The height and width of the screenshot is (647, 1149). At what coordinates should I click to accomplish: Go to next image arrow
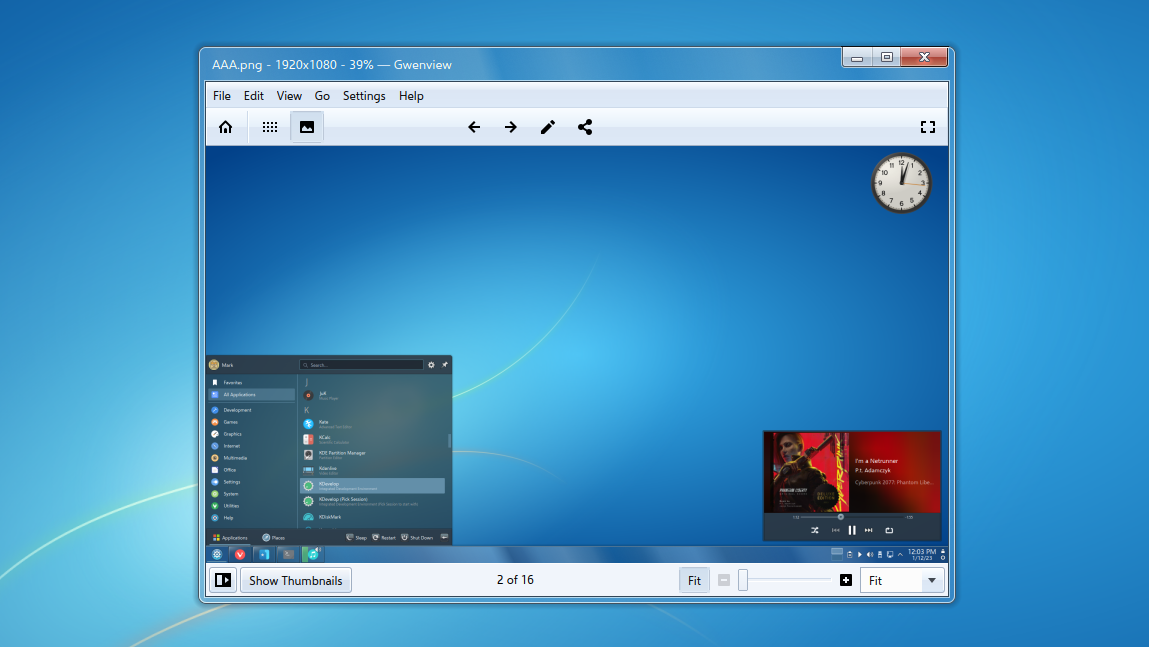click(x=511, y=127)
